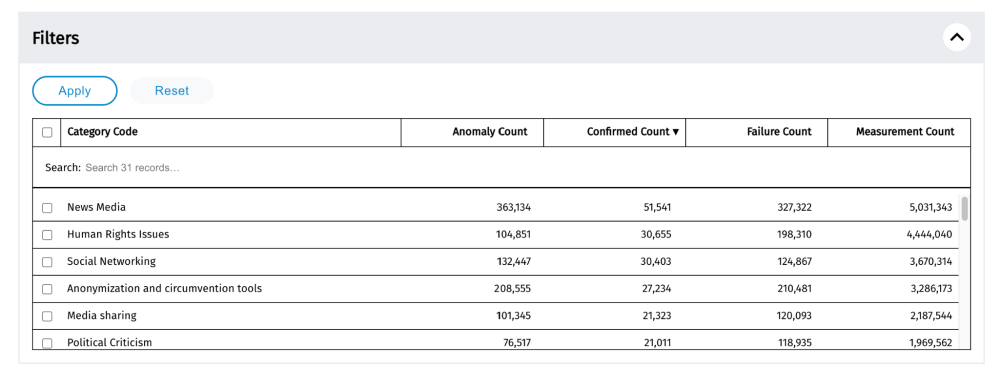Click the Apply button

click(x=75, y=91)
